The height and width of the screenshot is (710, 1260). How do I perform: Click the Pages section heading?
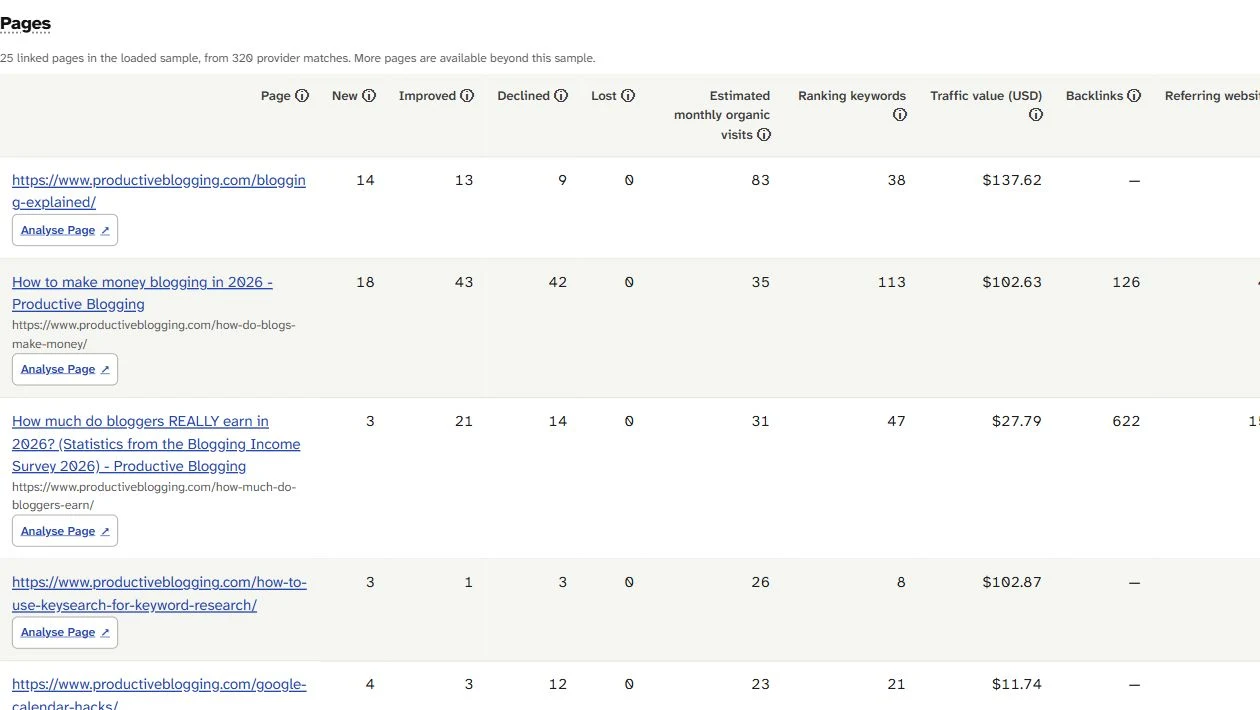coord(25,23)
